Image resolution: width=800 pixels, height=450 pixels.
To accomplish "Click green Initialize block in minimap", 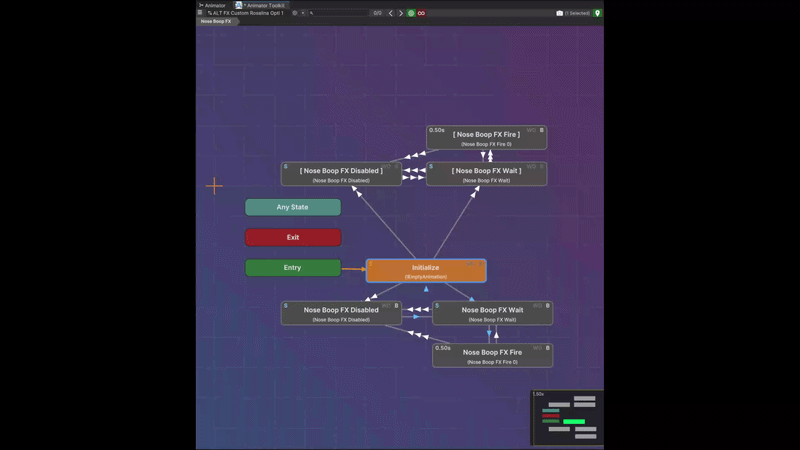I will point(574,421).
